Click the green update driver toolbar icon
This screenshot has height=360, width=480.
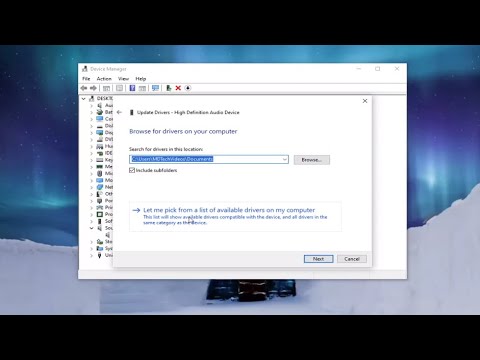tap(169, 88)
